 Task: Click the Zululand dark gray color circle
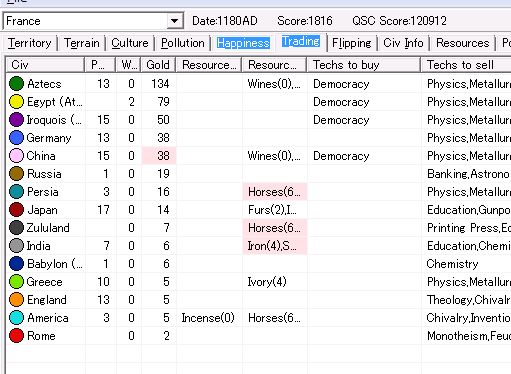16,228
